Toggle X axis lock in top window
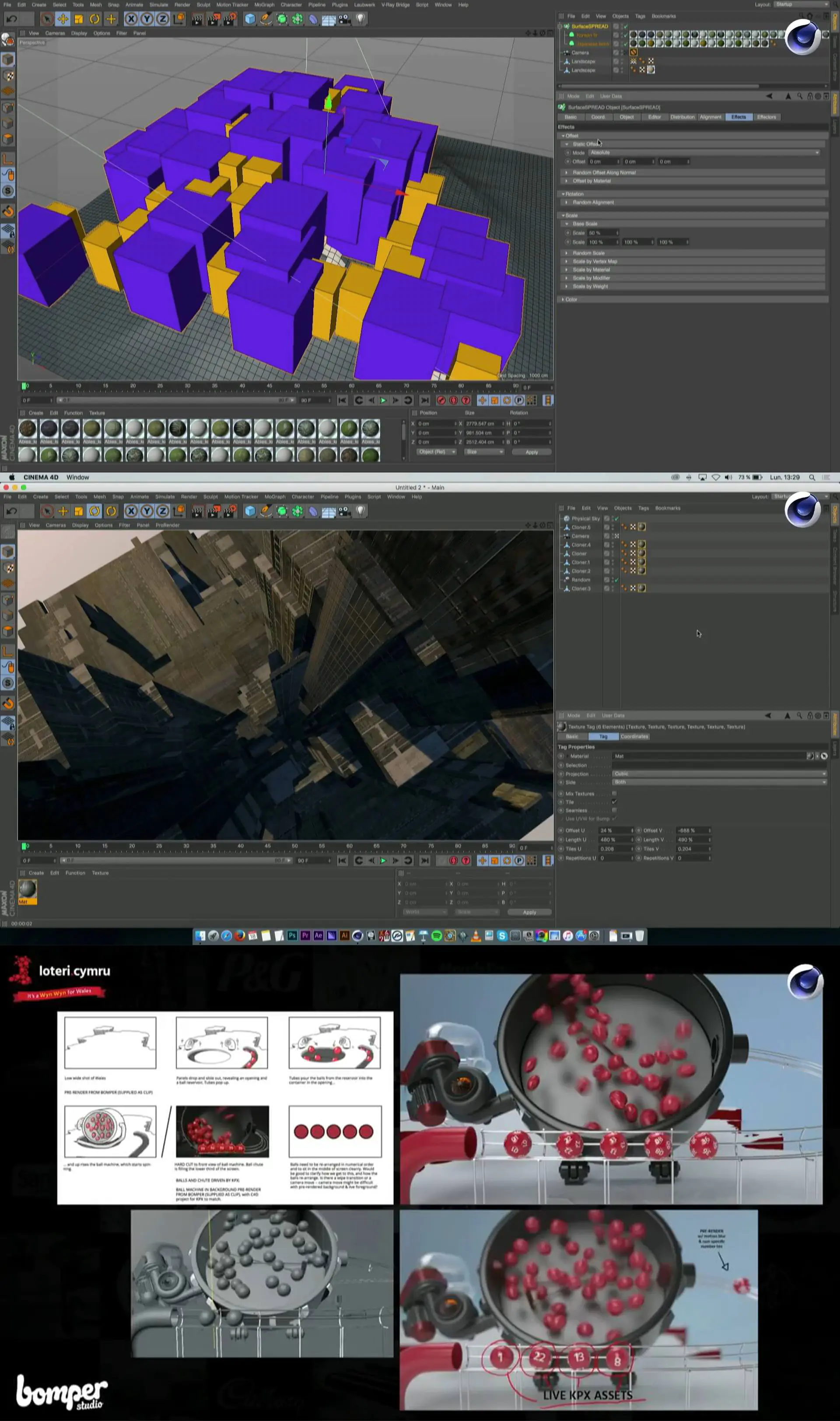840x1421 pixels. click(131, 19)
